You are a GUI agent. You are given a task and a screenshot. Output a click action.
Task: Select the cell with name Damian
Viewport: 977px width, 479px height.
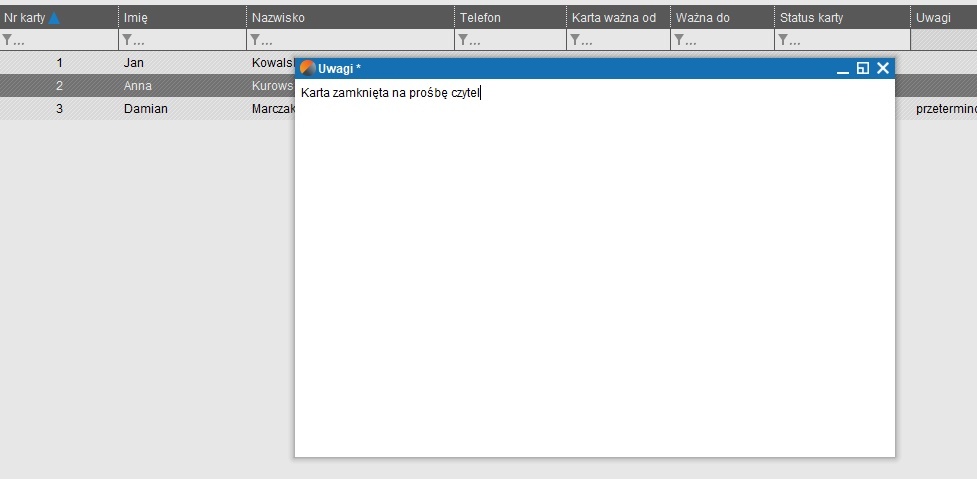(183, 109)
